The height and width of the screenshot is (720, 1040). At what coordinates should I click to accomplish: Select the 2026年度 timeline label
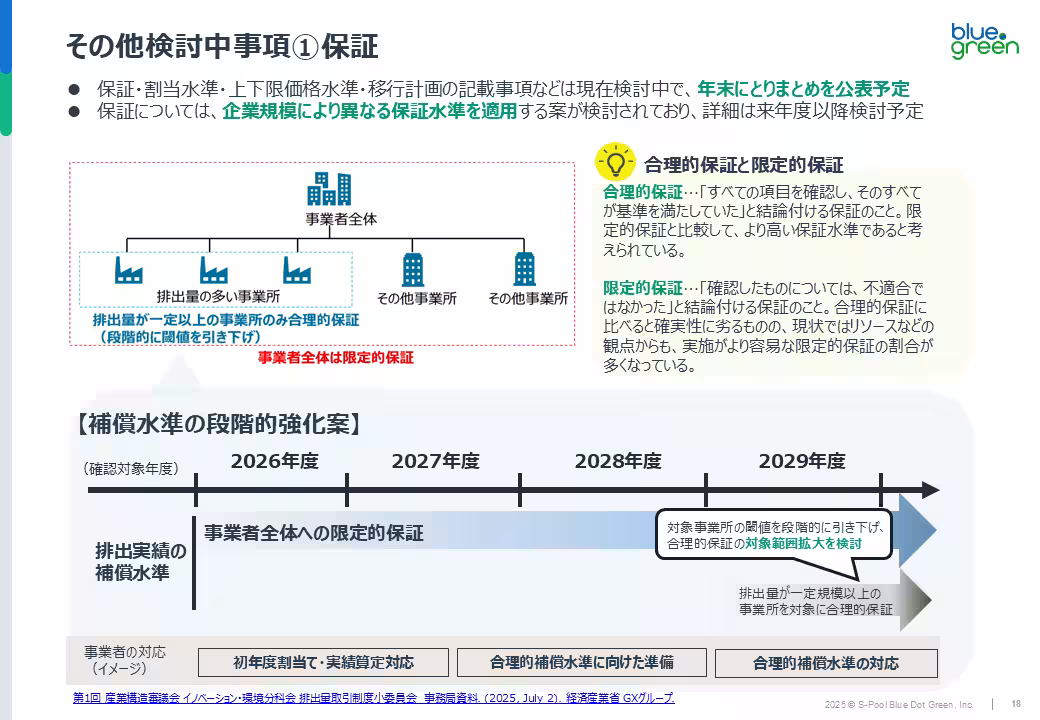[274, 461]
